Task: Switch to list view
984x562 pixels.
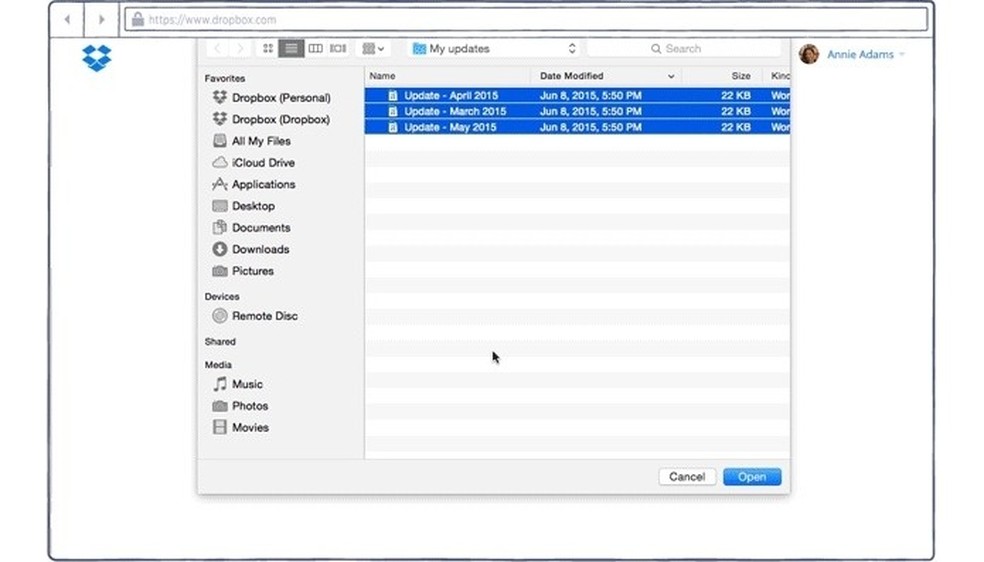Action: (291, 48)
